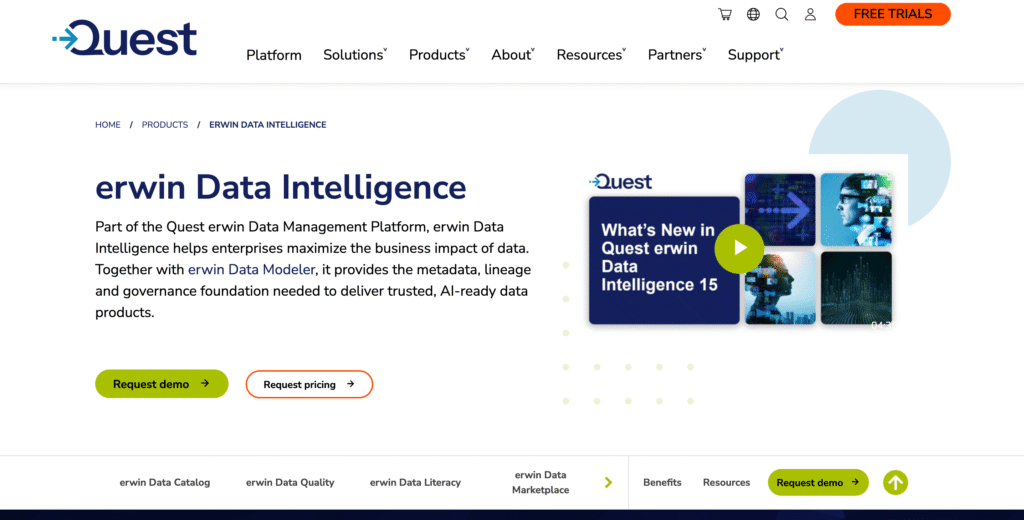Jump to Benefits section
1024x520 pixels.
(x=662, y=483)
